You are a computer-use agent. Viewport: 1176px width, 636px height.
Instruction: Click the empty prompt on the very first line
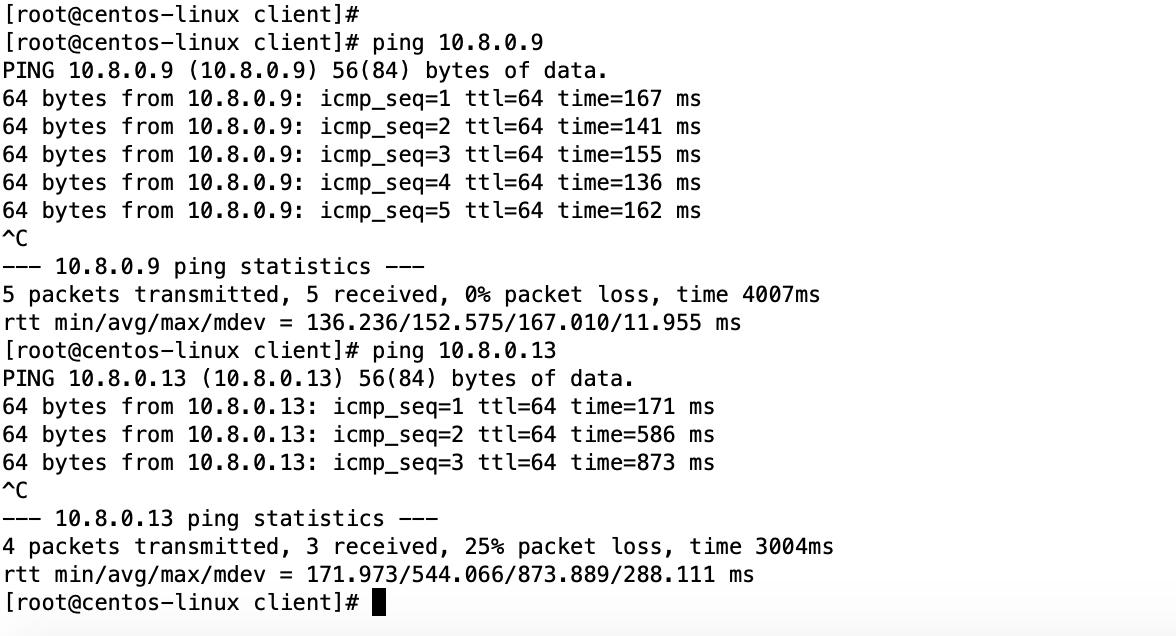[180, 15]
